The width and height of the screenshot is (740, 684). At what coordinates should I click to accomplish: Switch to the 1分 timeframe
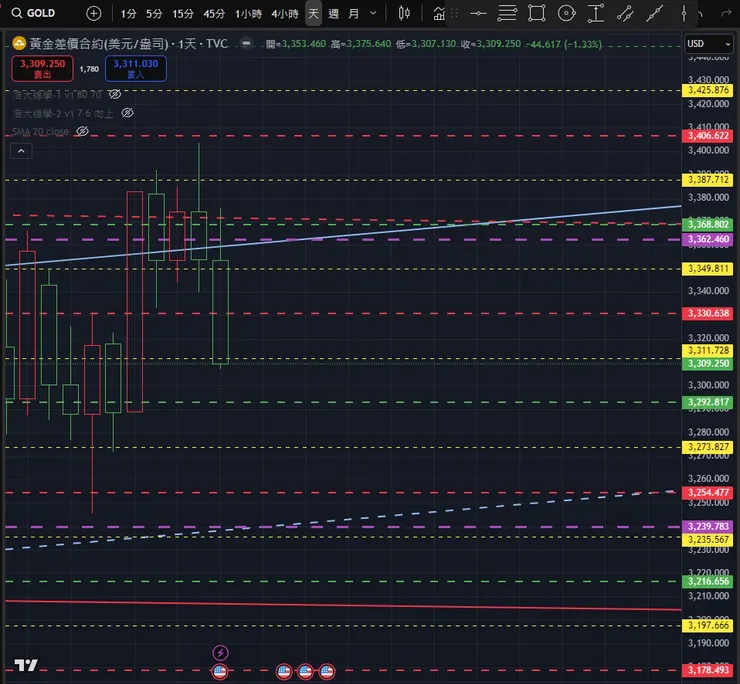tap(128, 14)
